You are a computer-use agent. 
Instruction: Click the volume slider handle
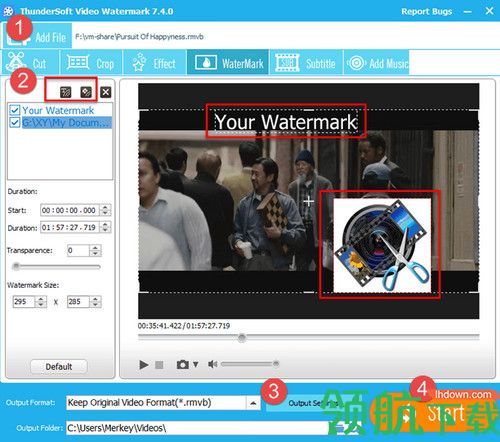276,364
